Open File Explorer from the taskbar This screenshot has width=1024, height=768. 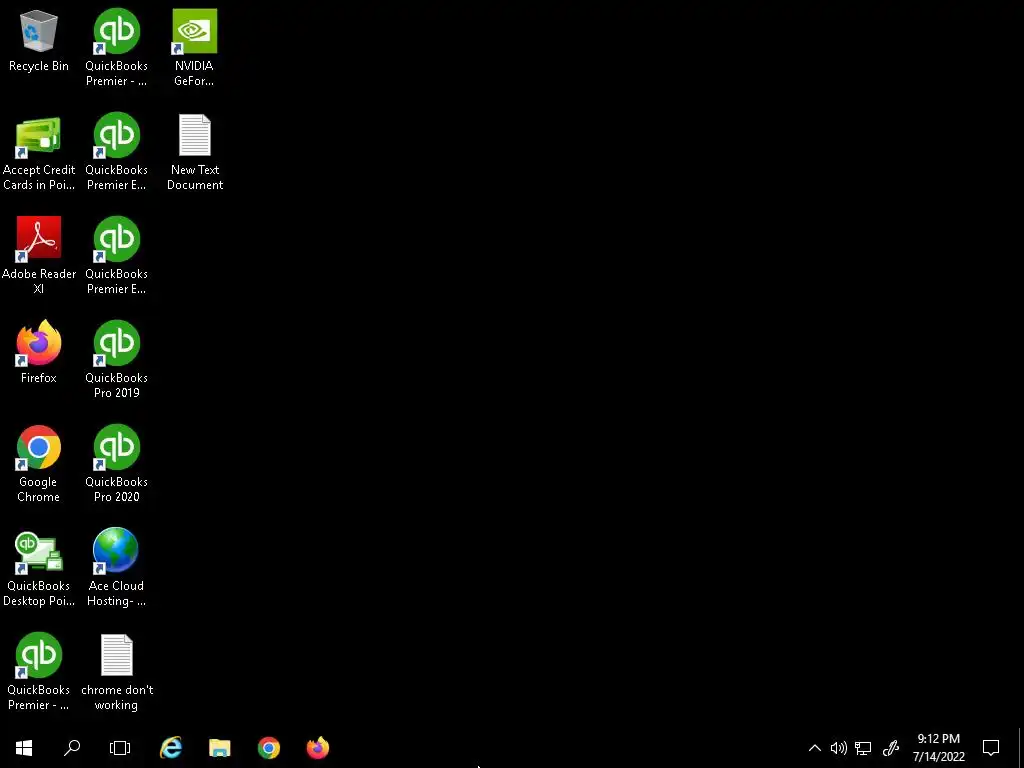(220, 748)
